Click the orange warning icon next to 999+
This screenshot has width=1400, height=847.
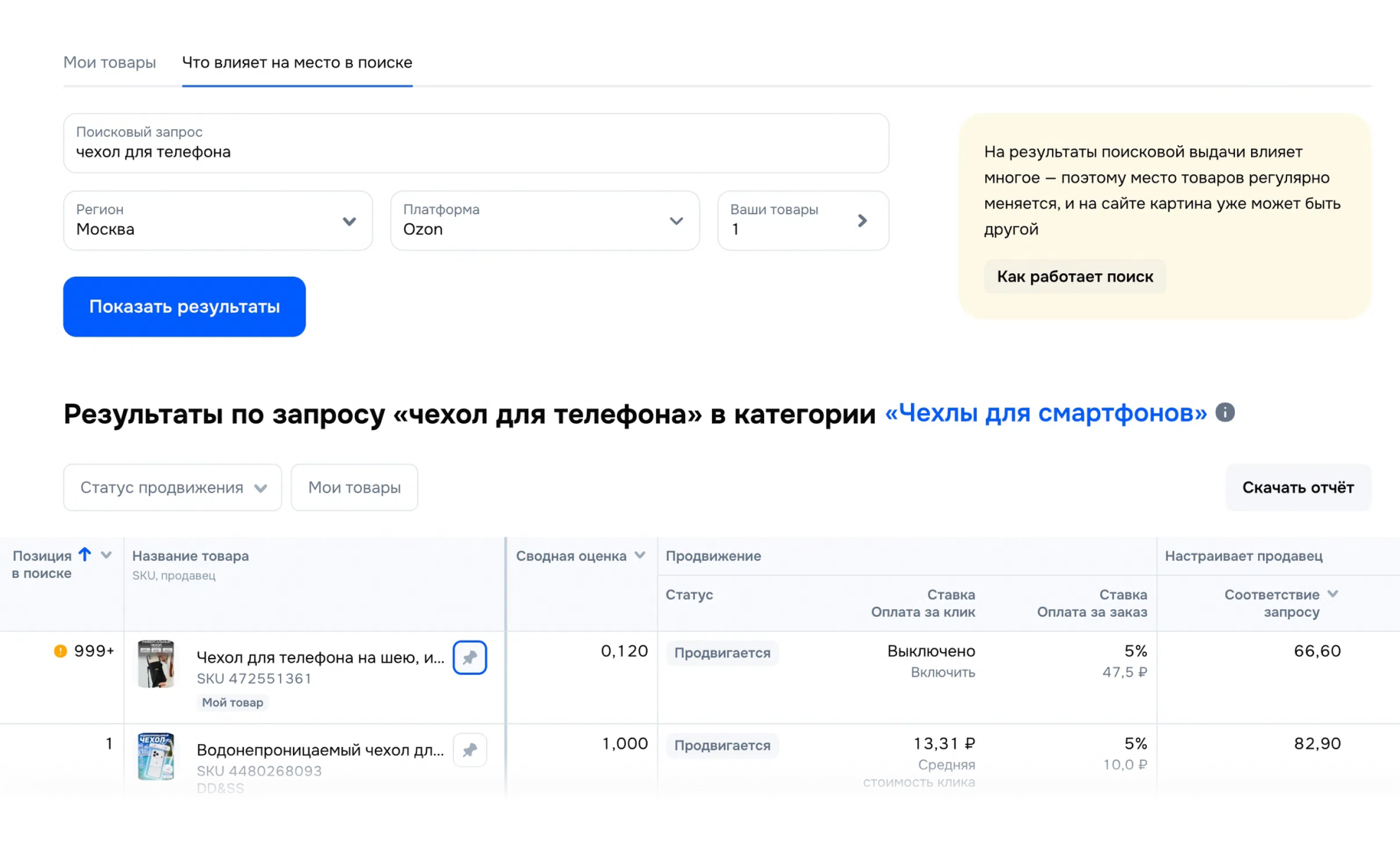[x=61, y=651]
